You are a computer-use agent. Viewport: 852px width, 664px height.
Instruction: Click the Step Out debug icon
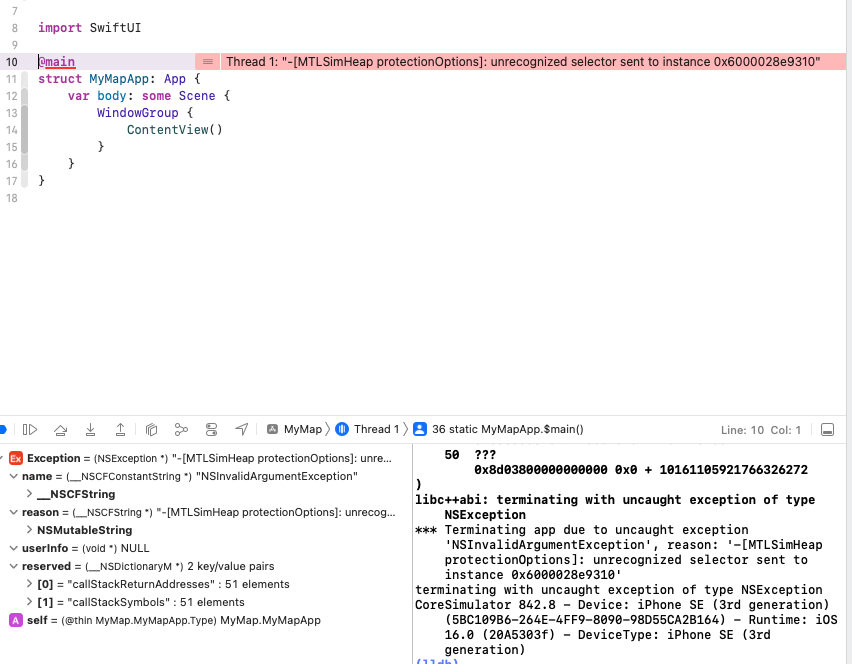[x=121, y=430]
